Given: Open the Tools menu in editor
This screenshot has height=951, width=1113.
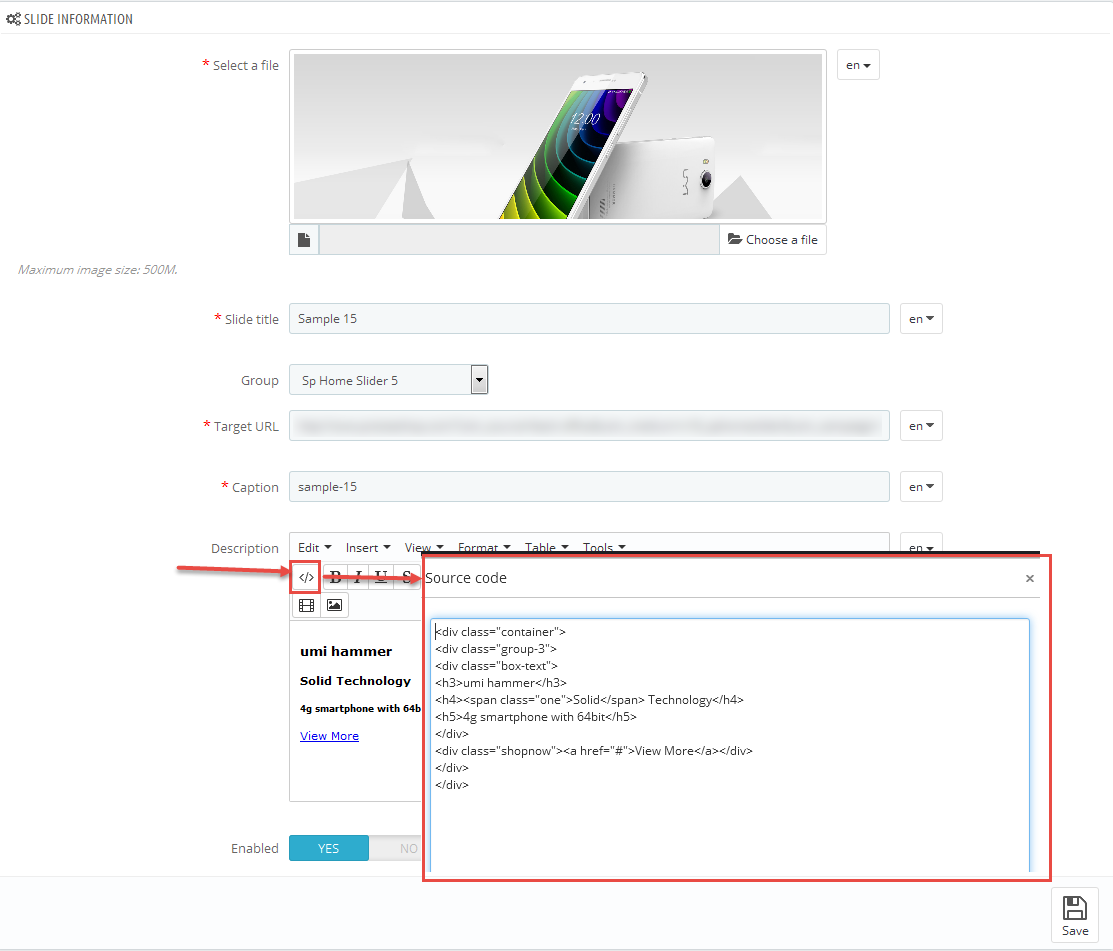Looking at the screenshot, I should point(604,548).
